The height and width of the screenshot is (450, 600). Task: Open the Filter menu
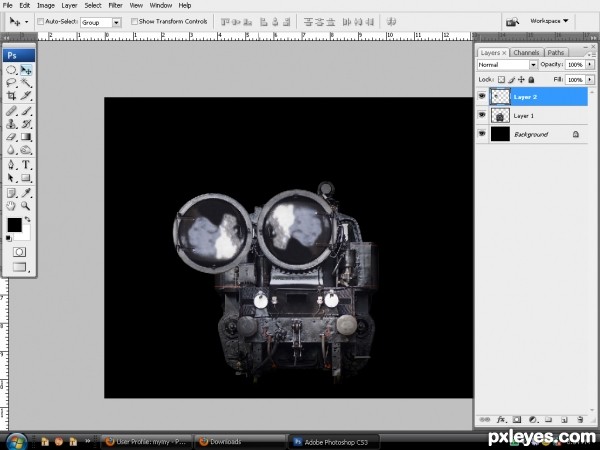pos(115,5)
